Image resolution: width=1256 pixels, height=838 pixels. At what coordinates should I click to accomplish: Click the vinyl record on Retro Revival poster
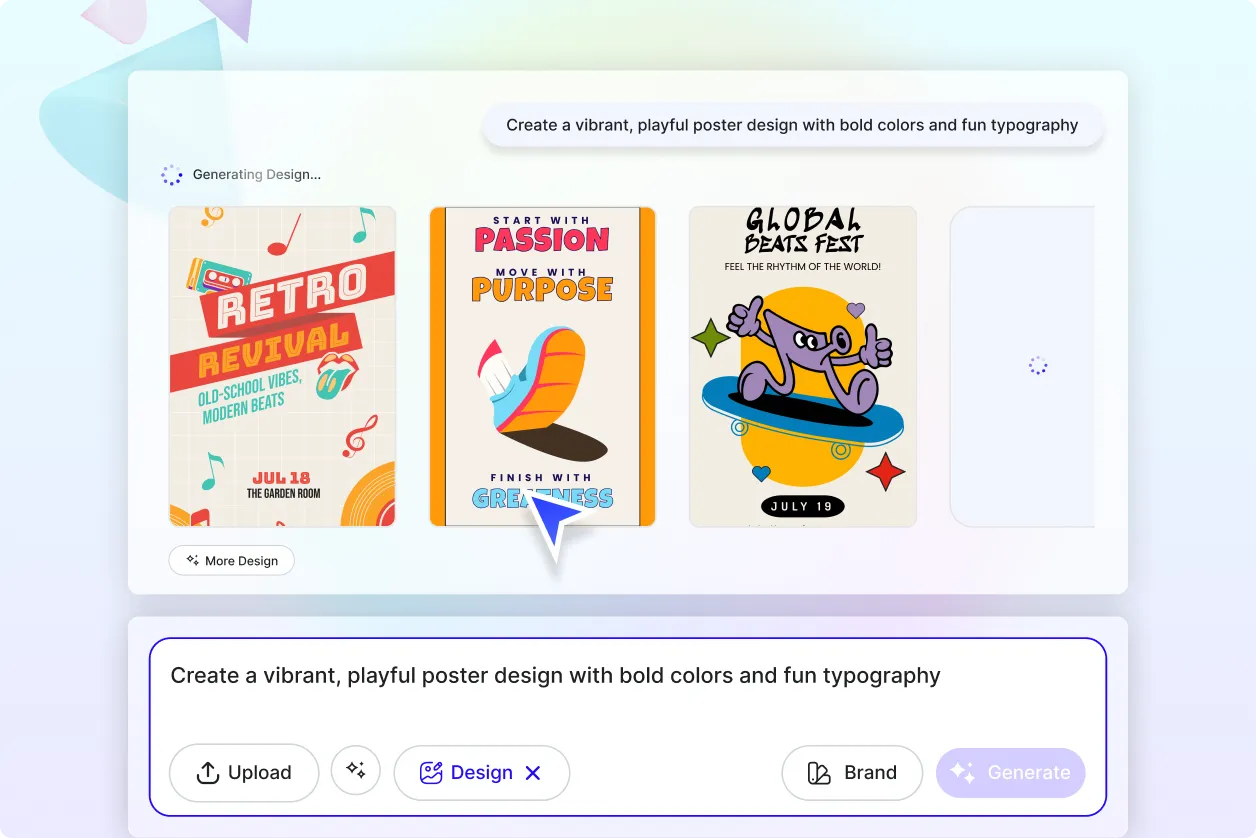tap(371, 499)
